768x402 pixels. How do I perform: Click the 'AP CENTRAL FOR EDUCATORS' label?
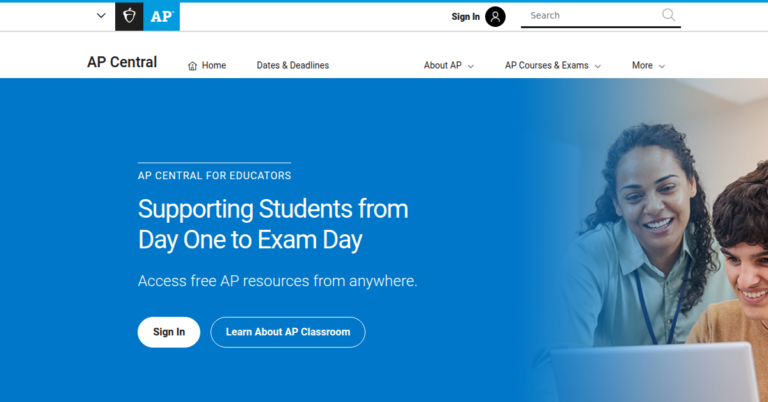coord(215,176)
